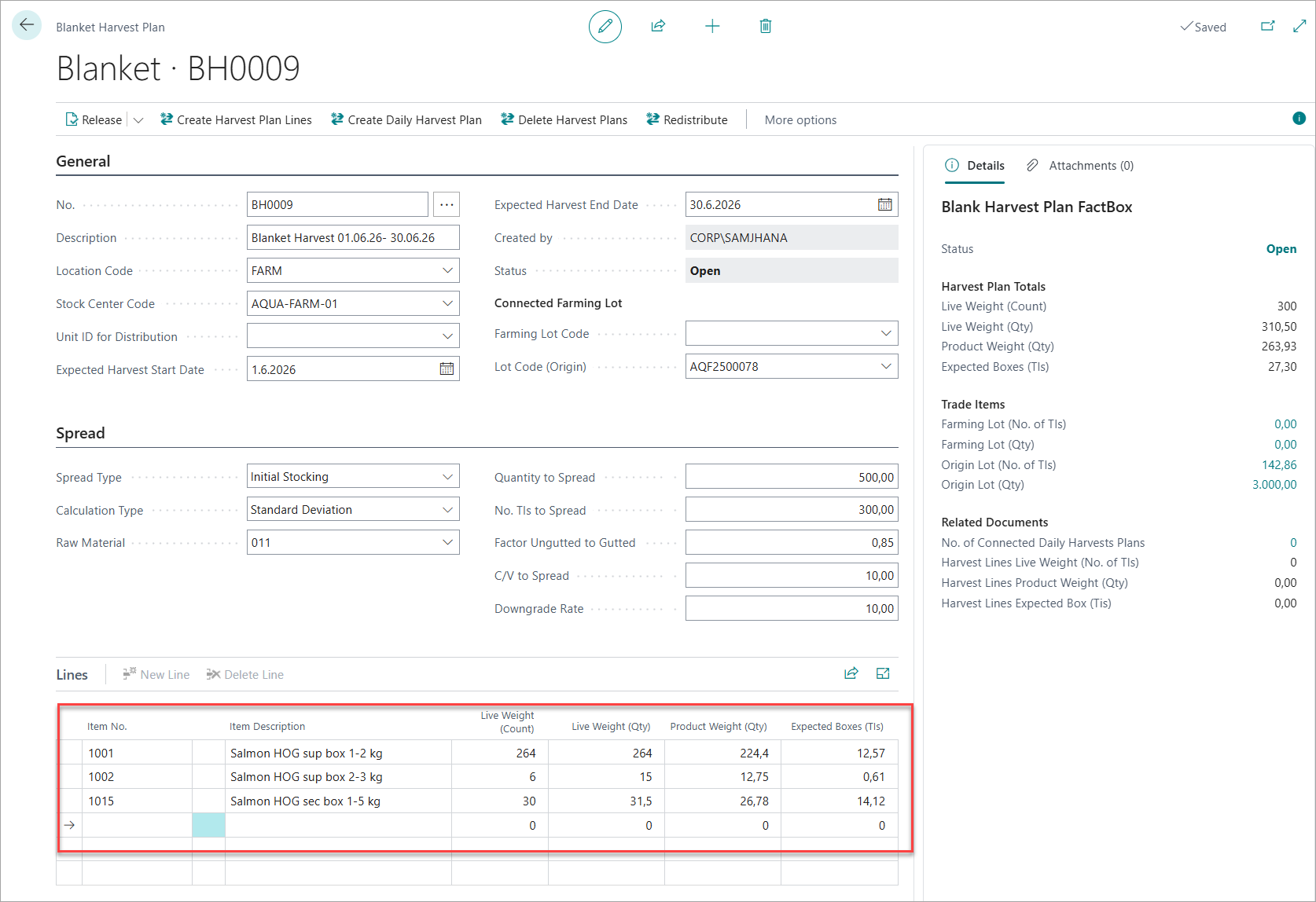Click Create Harvest Plan Lines
The image size is (1316, 902).
click(x=236, y=120)
